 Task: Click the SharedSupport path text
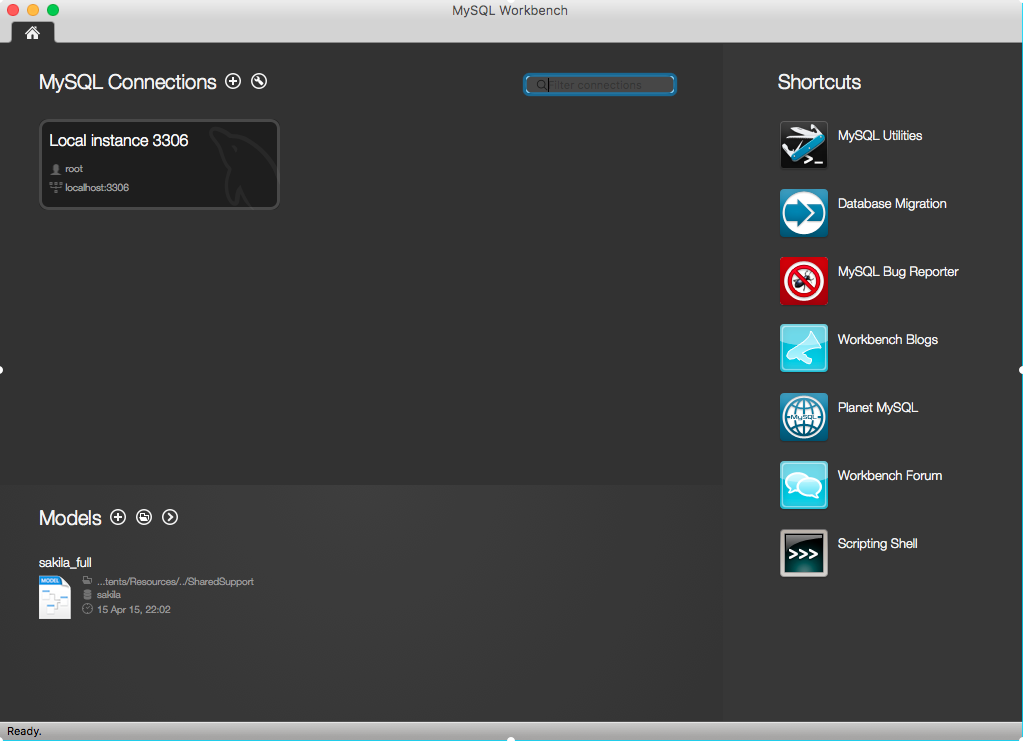175,581
